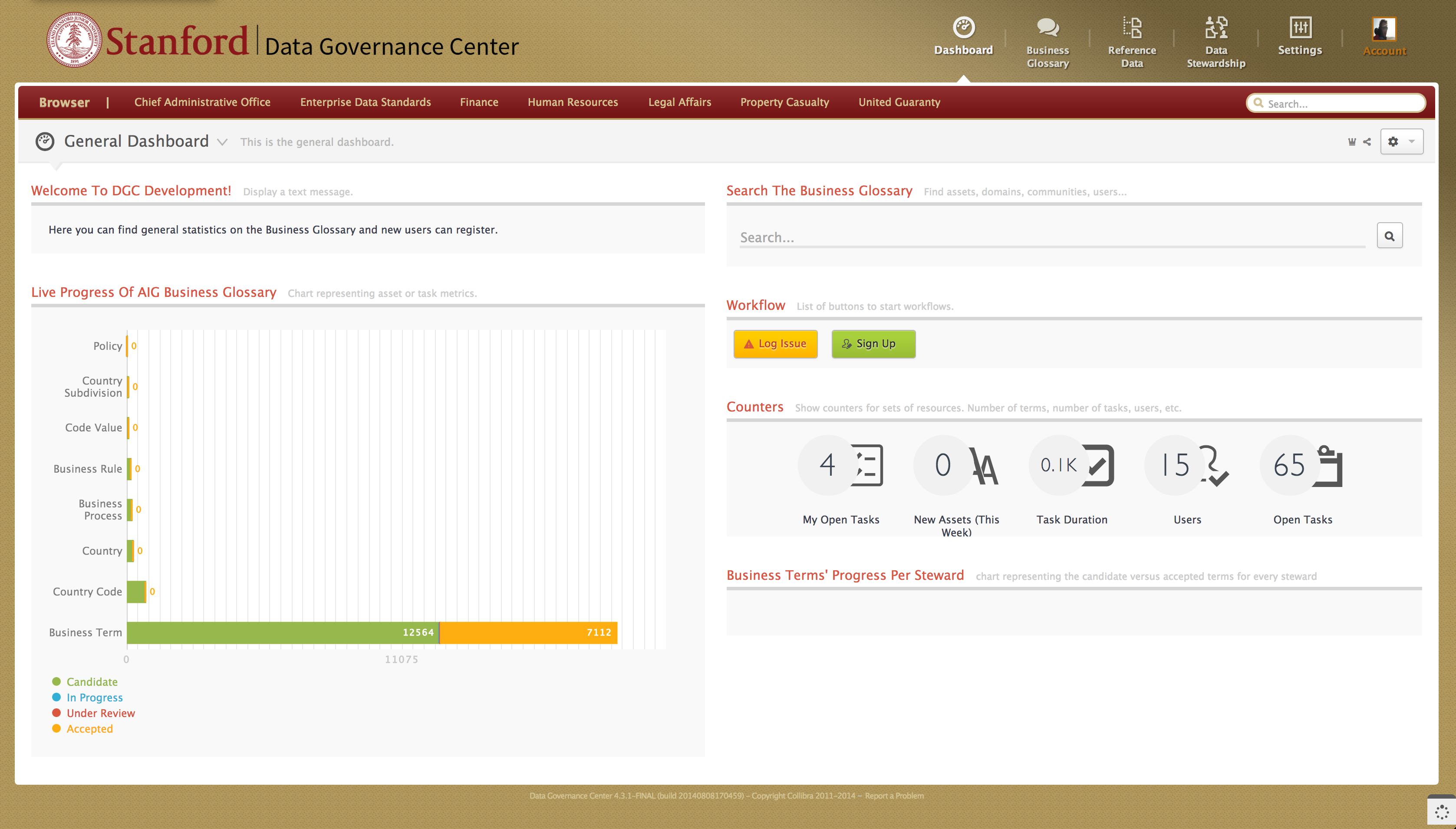
Task: Open the Finance menu item
Action: 479,102
